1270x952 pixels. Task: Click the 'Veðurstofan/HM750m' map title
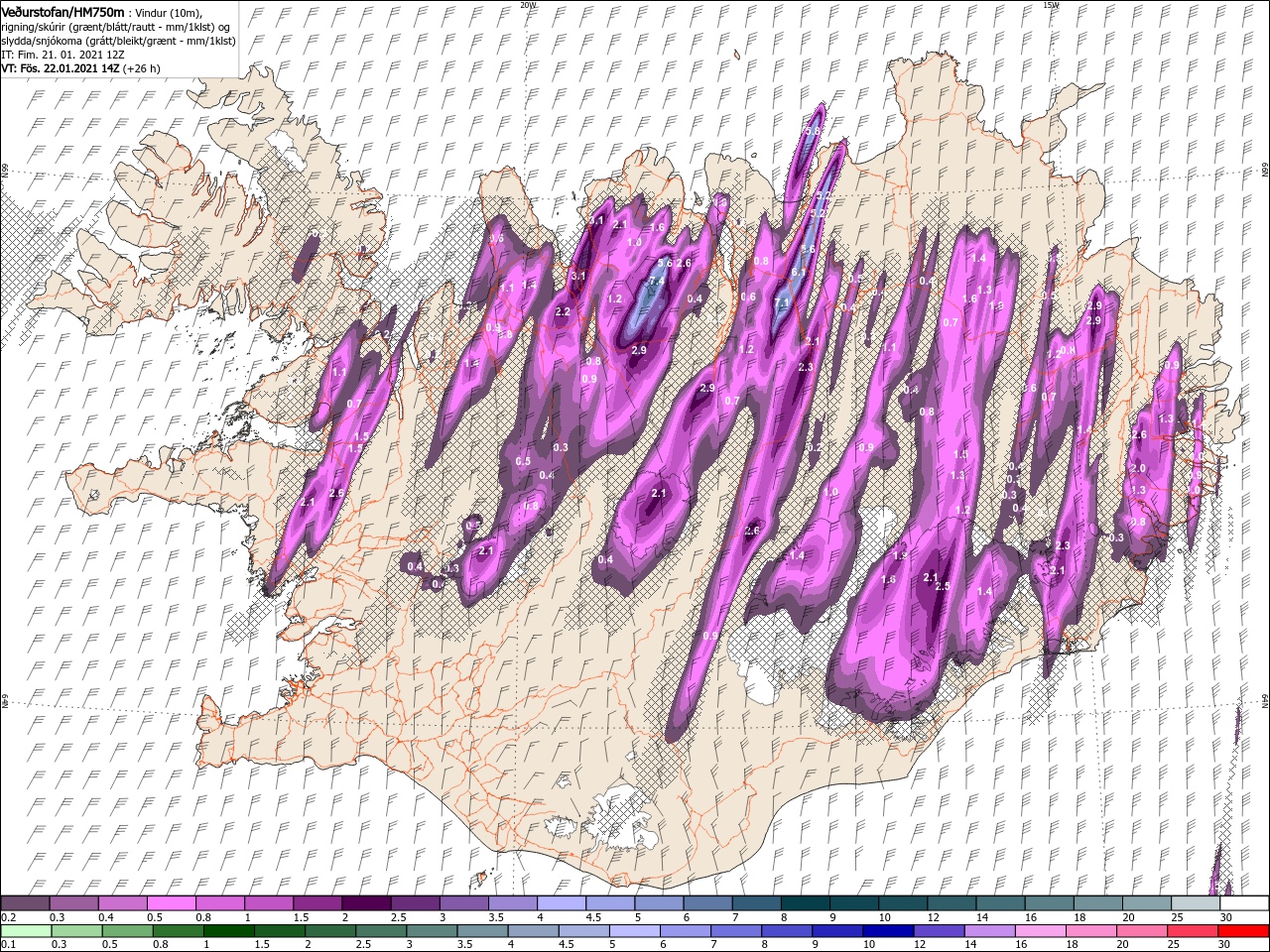(63, 11)
